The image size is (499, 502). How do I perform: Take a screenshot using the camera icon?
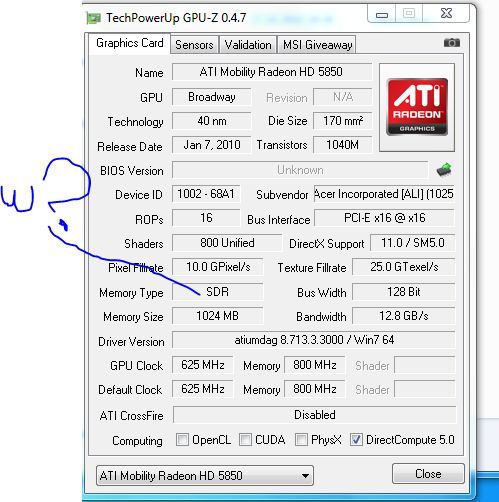click(452, 43)
